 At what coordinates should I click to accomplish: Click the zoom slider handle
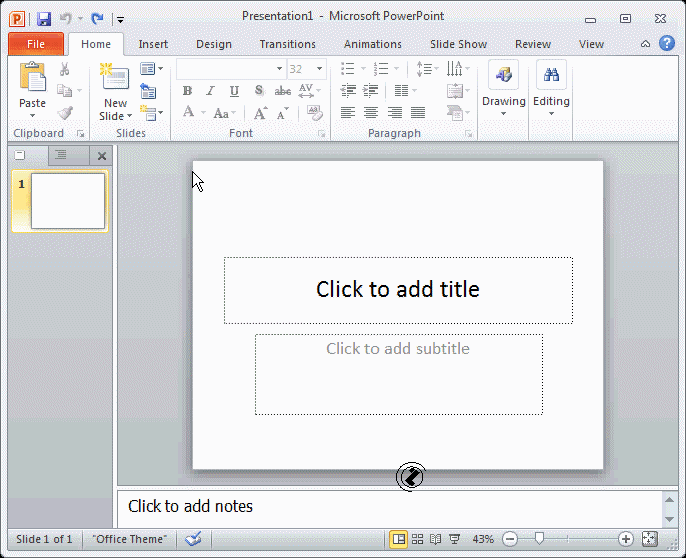pyautogui.click(x=539, y=539)
